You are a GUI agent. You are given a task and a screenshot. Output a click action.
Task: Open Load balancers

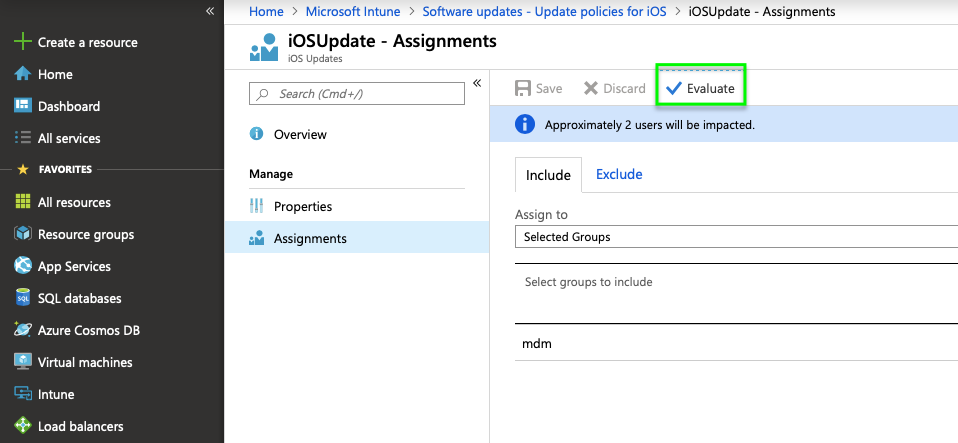pos(80,427)
